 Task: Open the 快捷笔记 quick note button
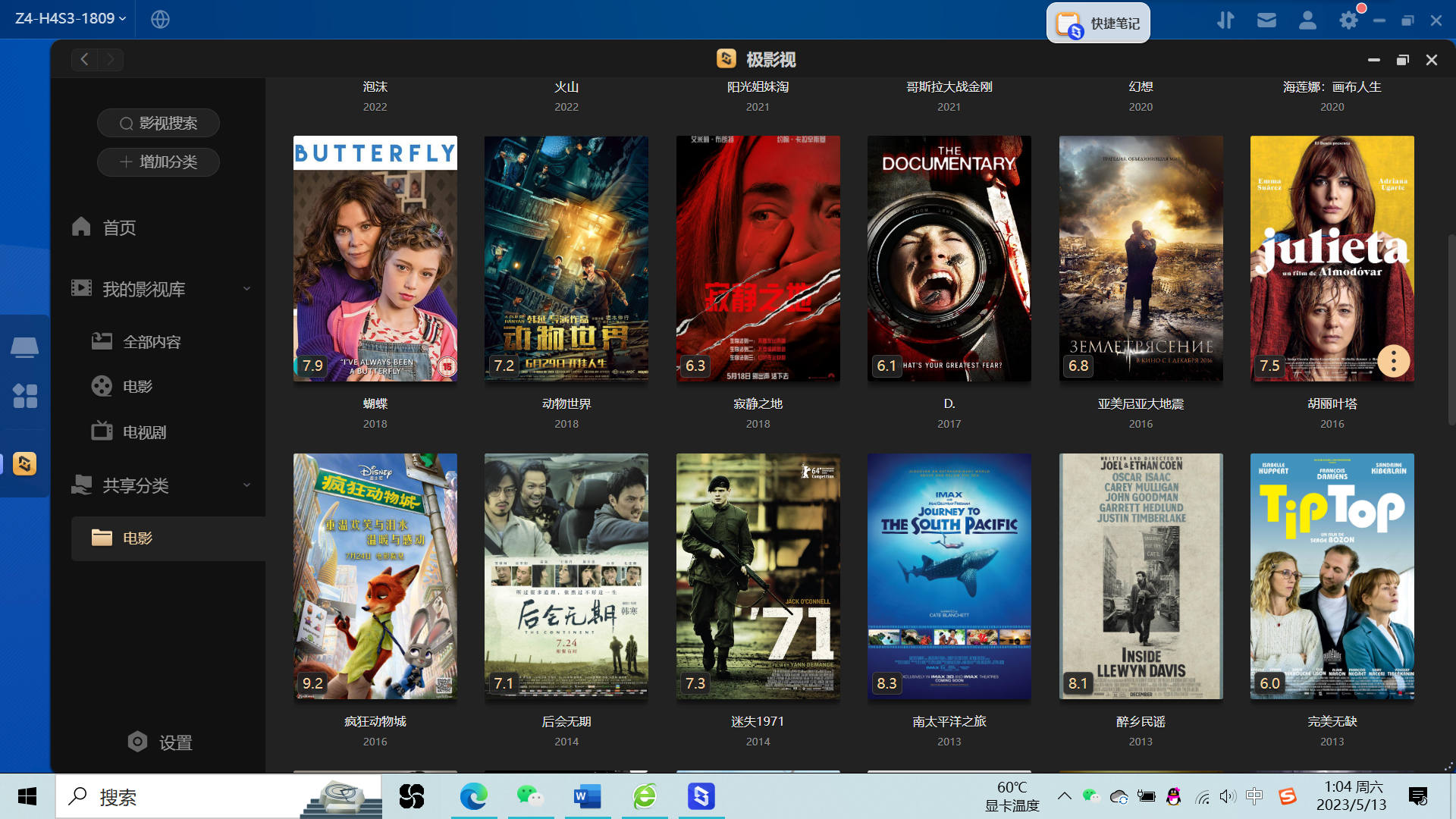[1098, 23]
